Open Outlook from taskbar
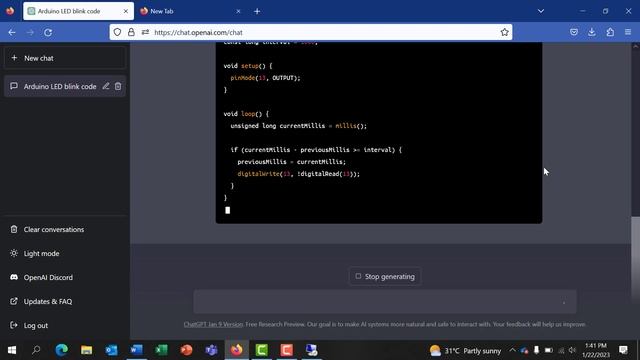The image size is (640, 360). tap(111, 350)
